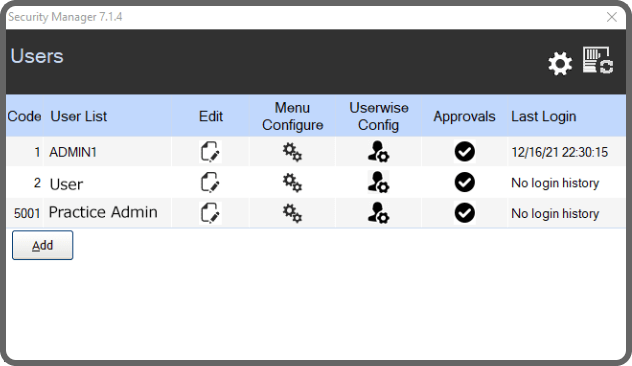
Task: Open edit for Practice Admin
Action: tap(210, 213)
